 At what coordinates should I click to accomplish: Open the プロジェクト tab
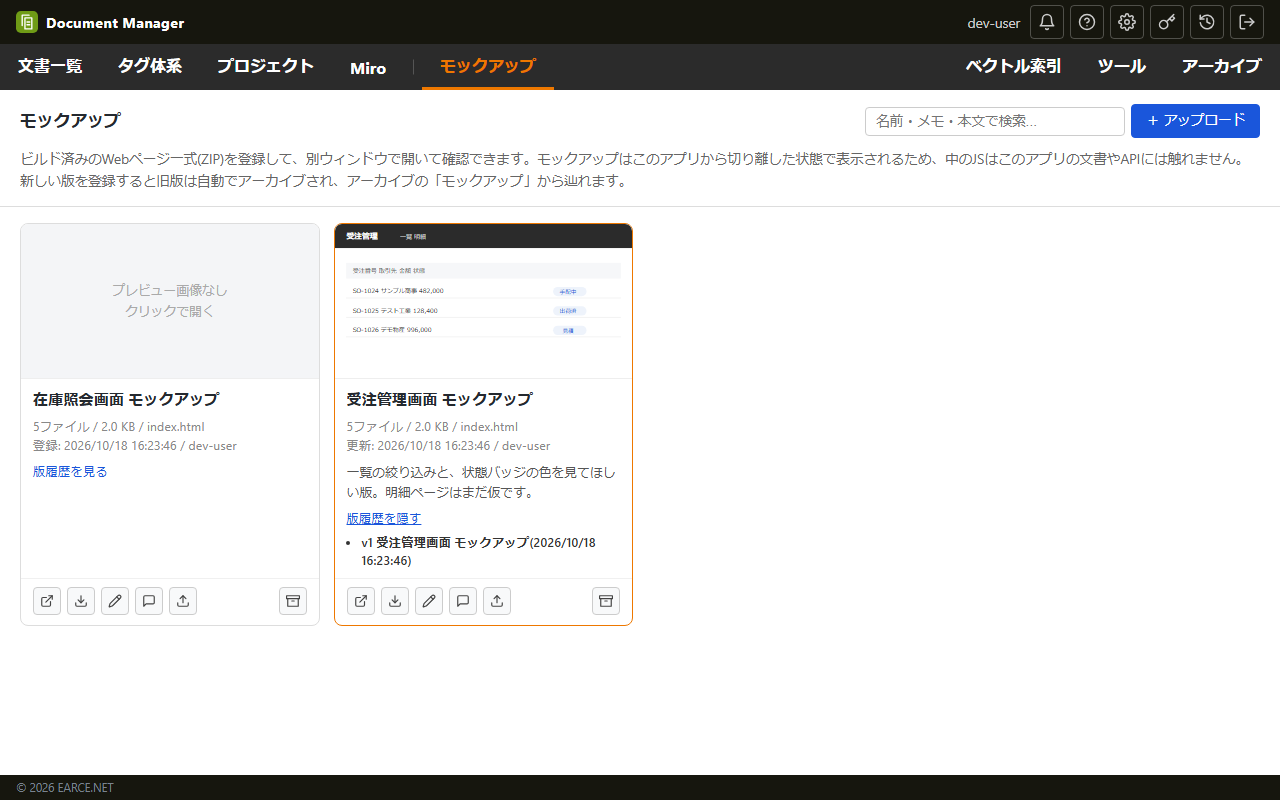(x=266, y=67)
